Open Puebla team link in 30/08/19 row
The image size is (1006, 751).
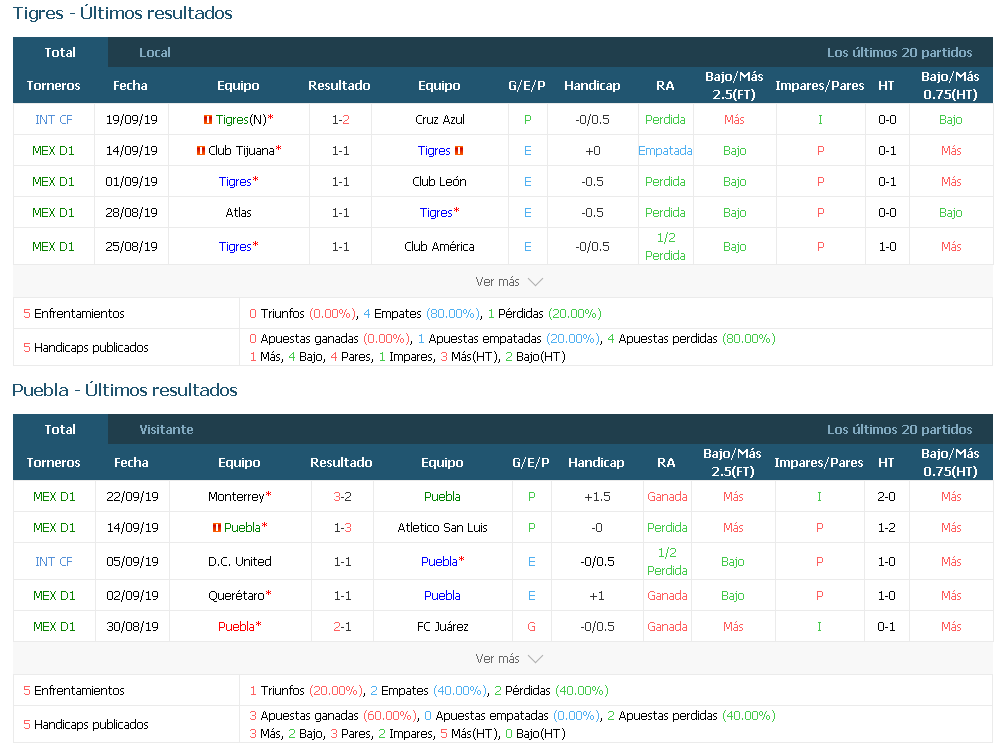tap(236, 627)
